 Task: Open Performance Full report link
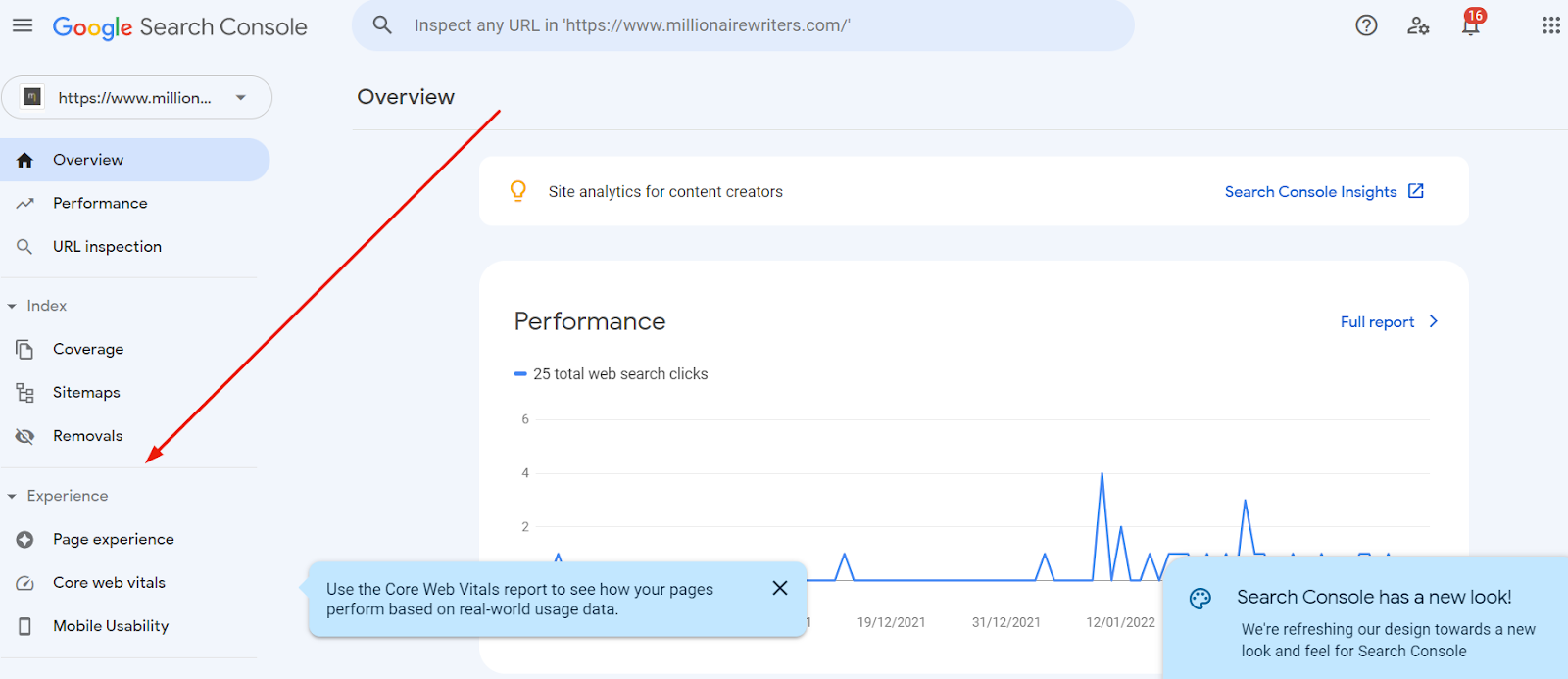click(x=1377, y=322)
